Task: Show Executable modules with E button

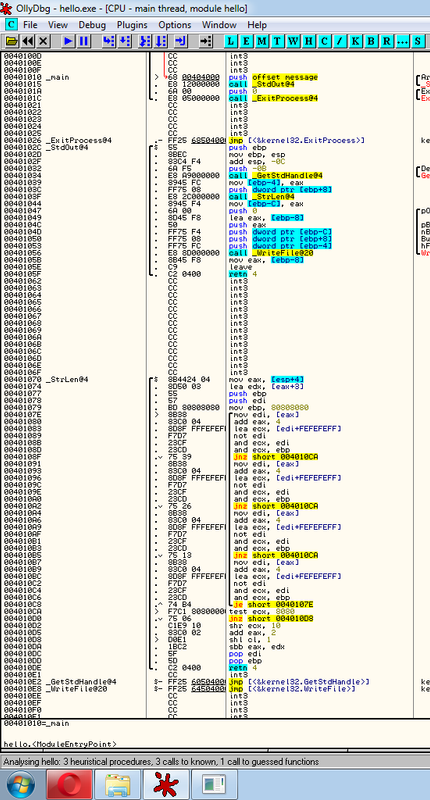Action: pos(247,41)
